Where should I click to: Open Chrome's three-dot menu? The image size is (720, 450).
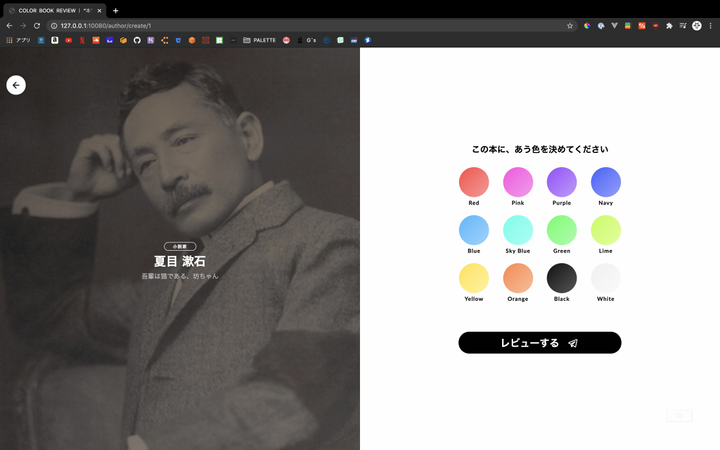pos(711,25)
